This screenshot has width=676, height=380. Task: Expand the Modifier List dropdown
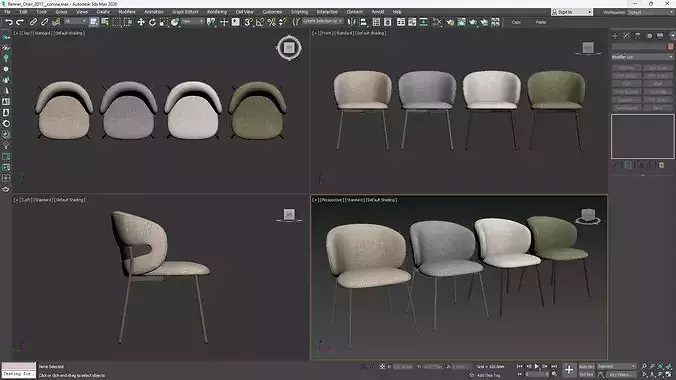(642, 57)
